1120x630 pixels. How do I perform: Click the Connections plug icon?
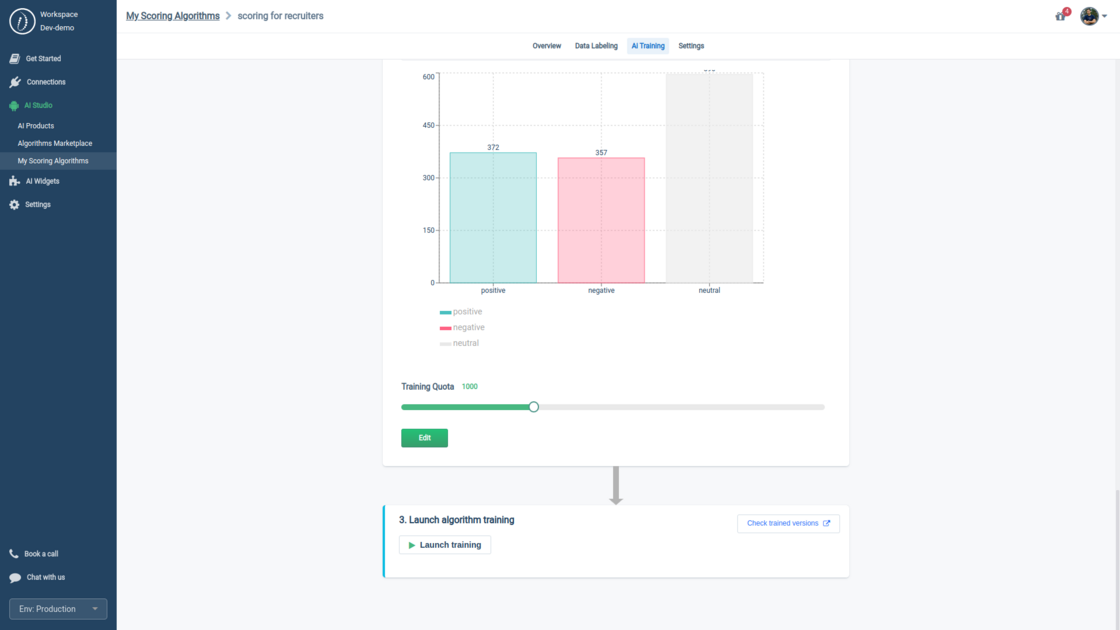(x=15, y=82)
